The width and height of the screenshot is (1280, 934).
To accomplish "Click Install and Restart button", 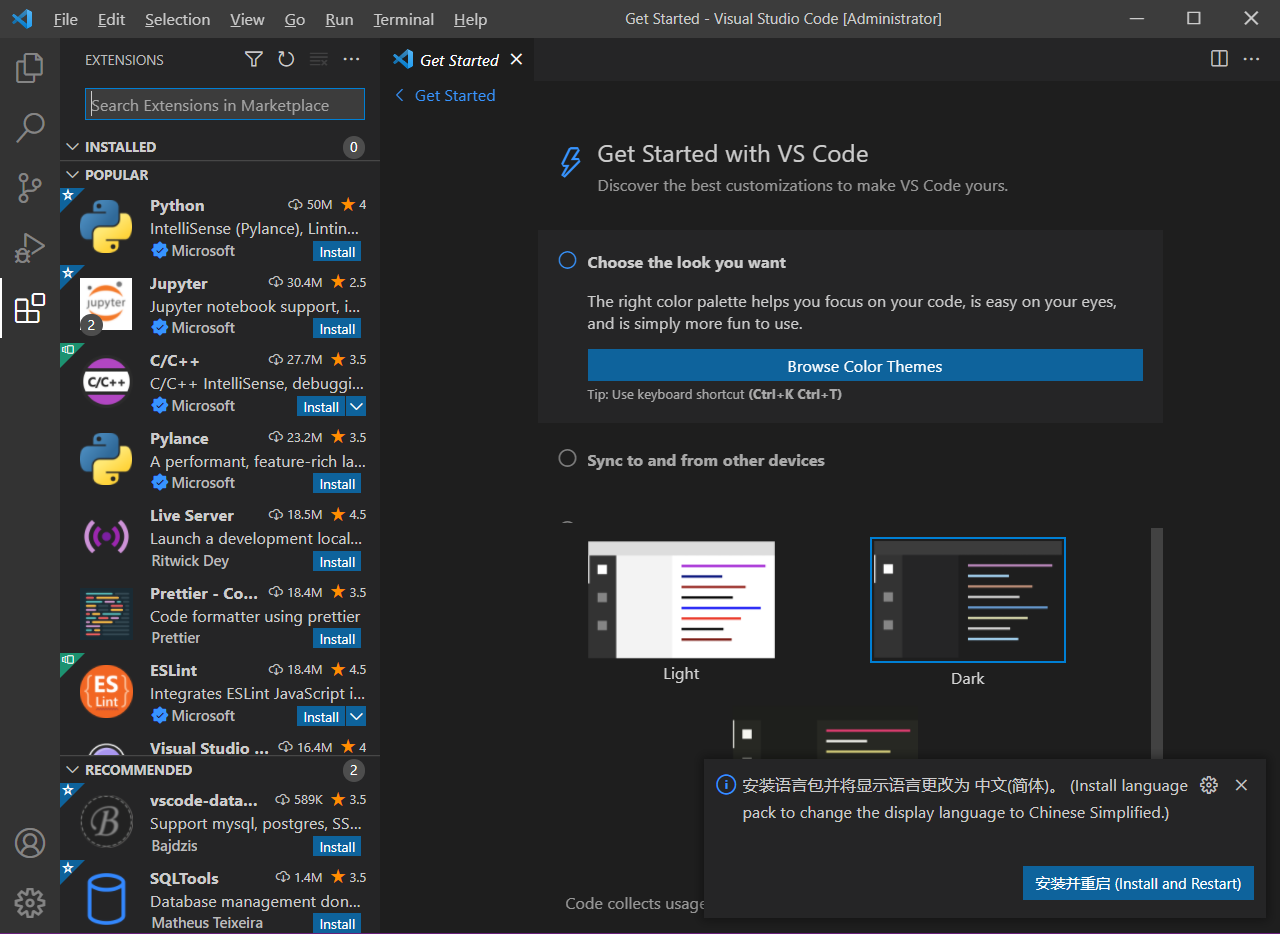I will (x=1138, y=883).
